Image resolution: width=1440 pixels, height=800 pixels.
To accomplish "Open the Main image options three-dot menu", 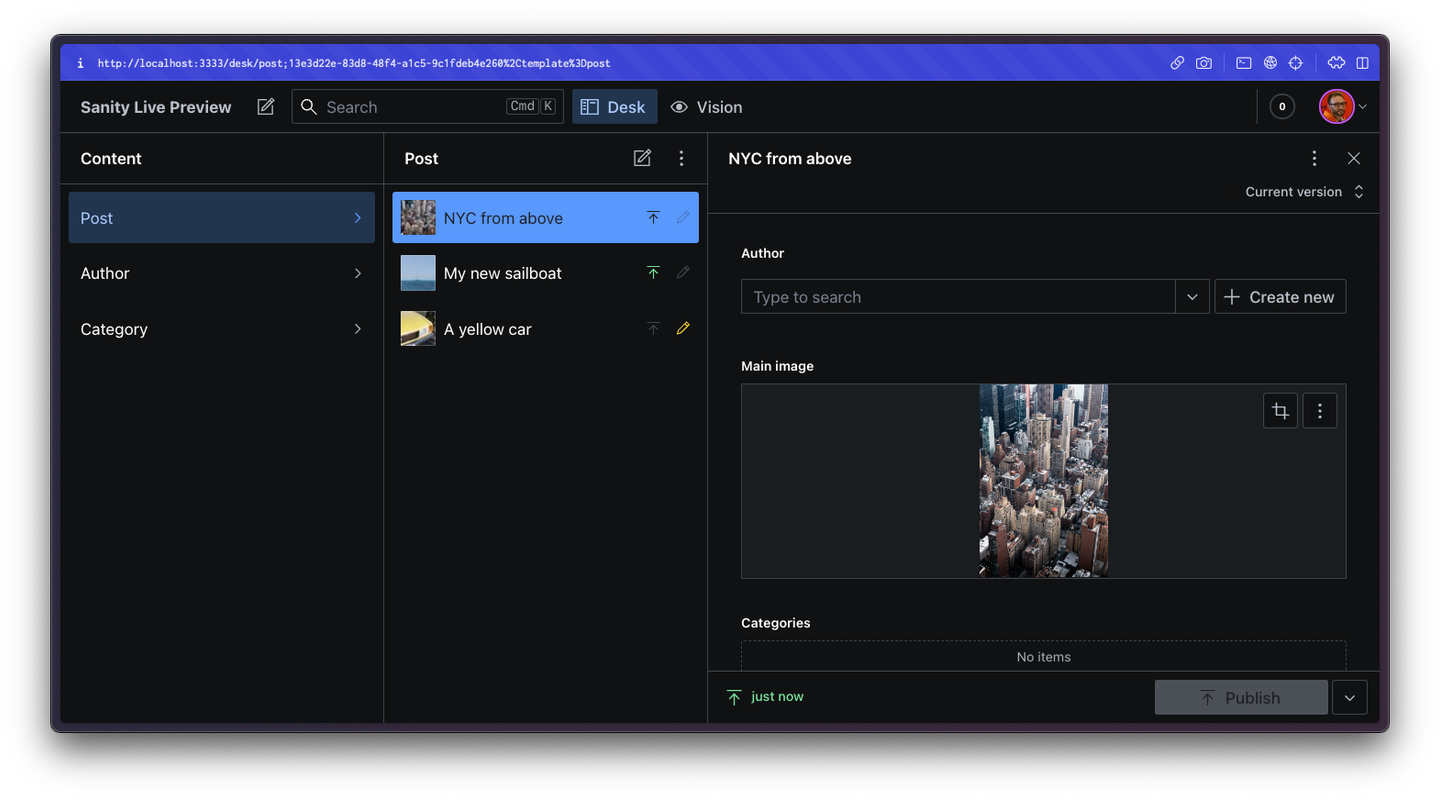I will 1320,410.
